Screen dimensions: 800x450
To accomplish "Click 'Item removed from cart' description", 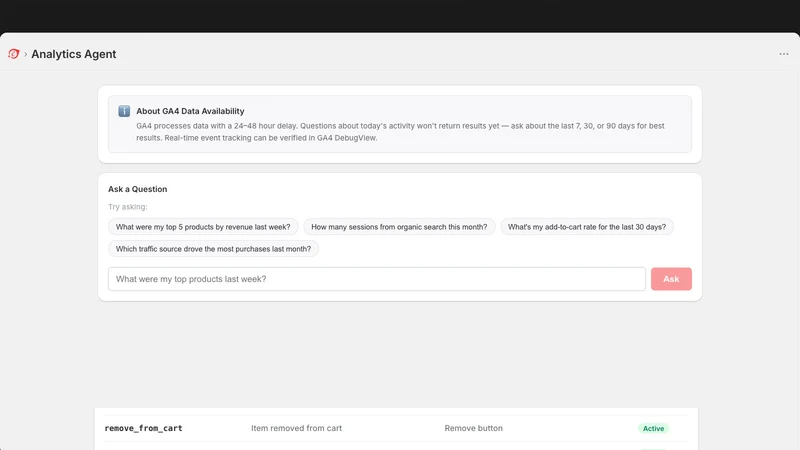I will 296,429.
